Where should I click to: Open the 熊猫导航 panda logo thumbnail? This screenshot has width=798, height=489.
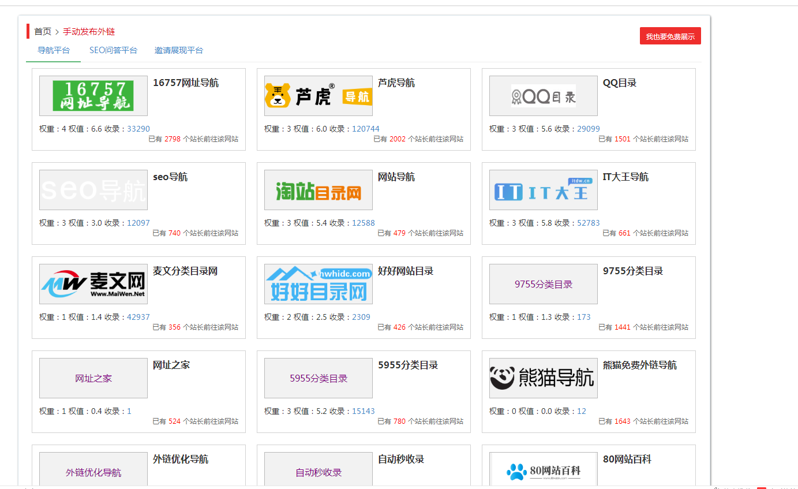coord(543,378)
